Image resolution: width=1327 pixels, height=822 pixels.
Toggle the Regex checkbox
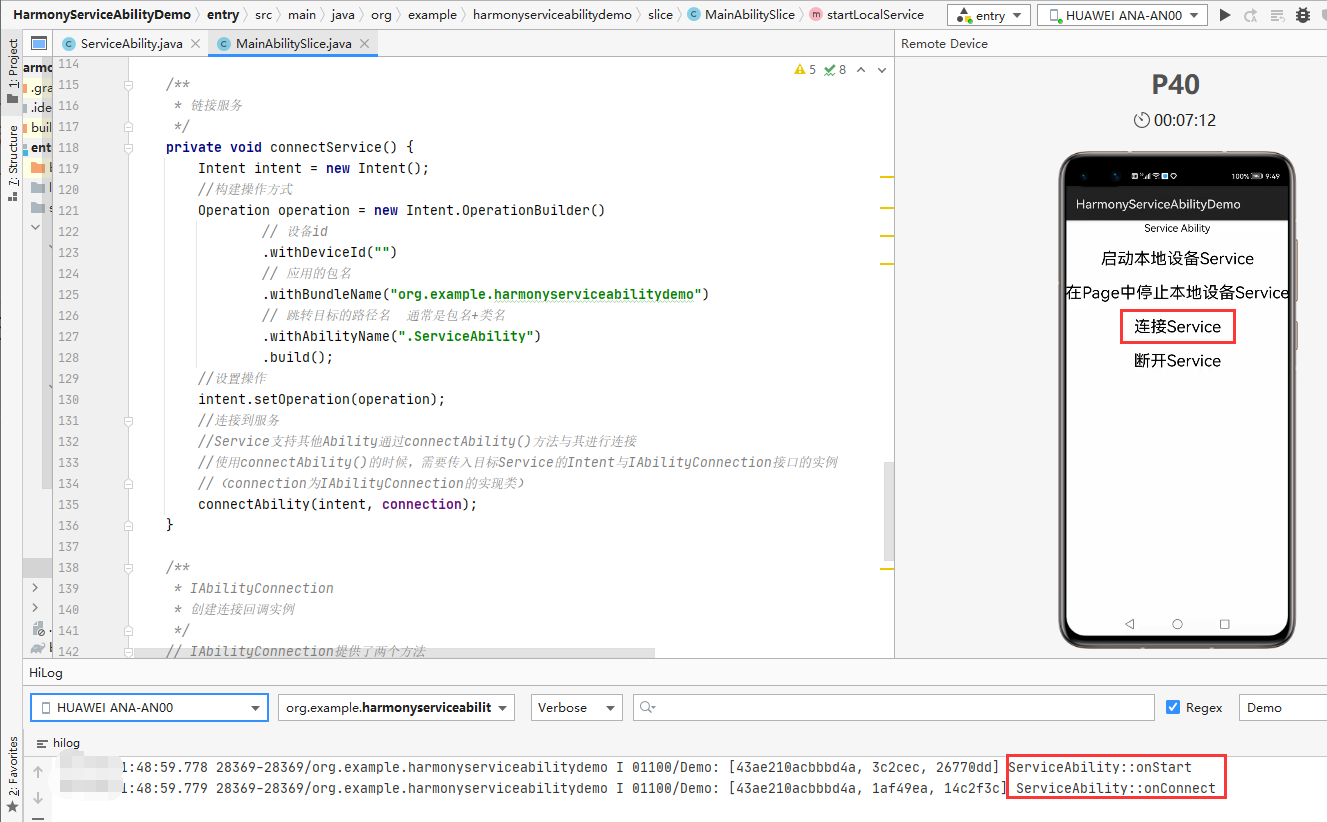click(x=1173, y=707)
